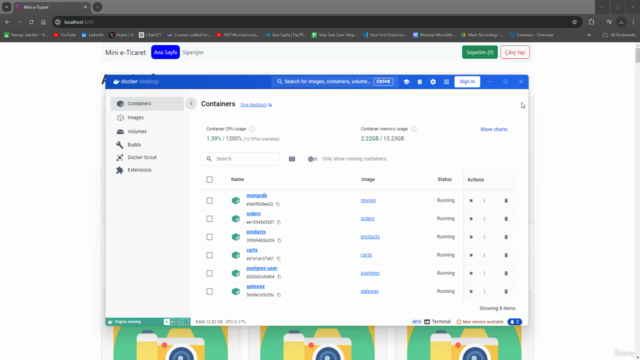640x360 pixels.
Task: Click Sepetim cart button on webpage
Action: [480, 52]
